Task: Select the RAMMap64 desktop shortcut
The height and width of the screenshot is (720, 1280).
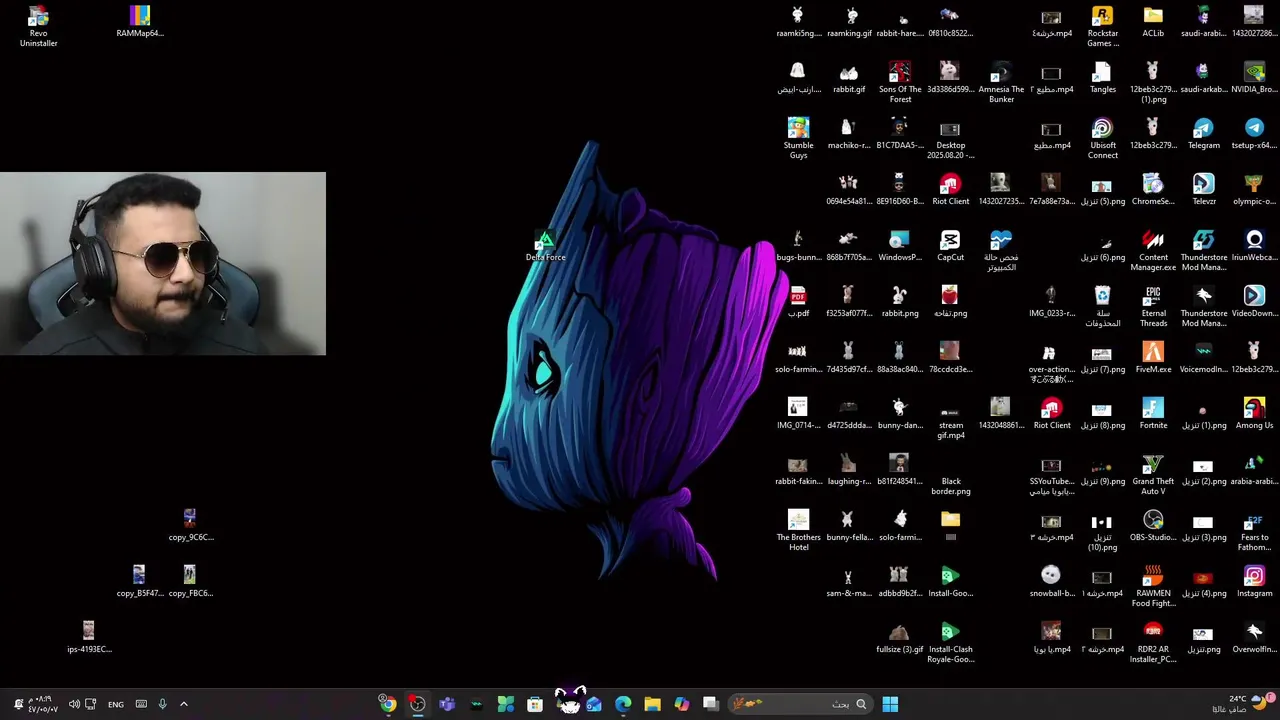Action: [x=140, y=21]
